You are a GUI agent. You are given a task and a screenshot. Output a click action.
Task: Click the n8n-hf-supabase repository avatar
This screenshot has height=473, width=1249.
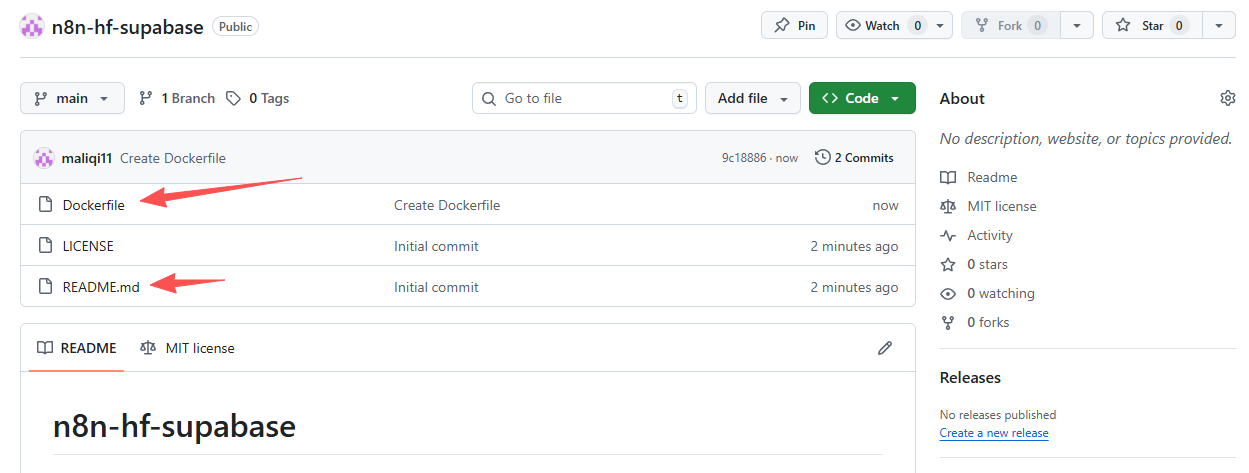pyautogui.click(x=32, y=26)
